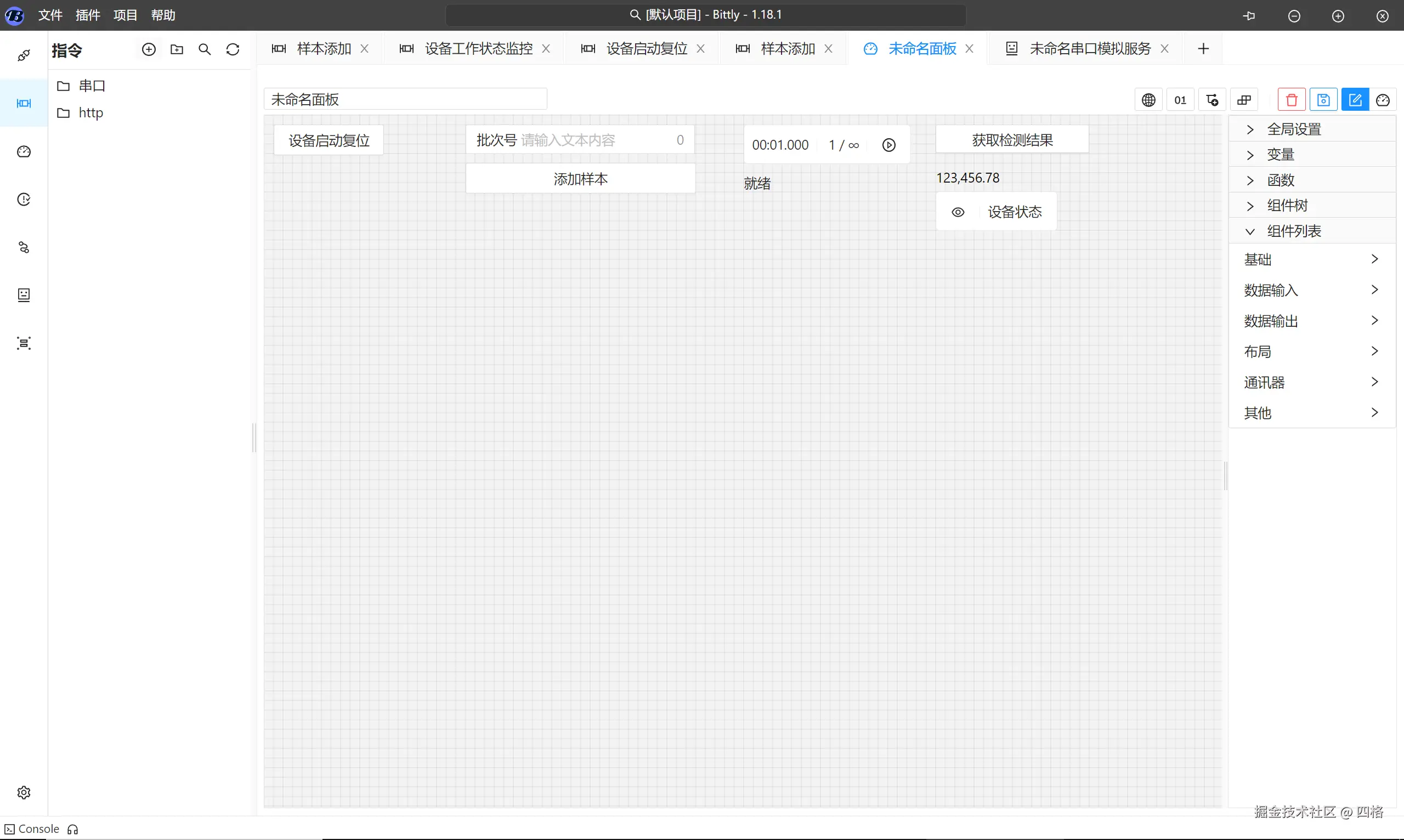Click the pin window icon in title bar
The image size is (1404, 840).
(1249, 16)
